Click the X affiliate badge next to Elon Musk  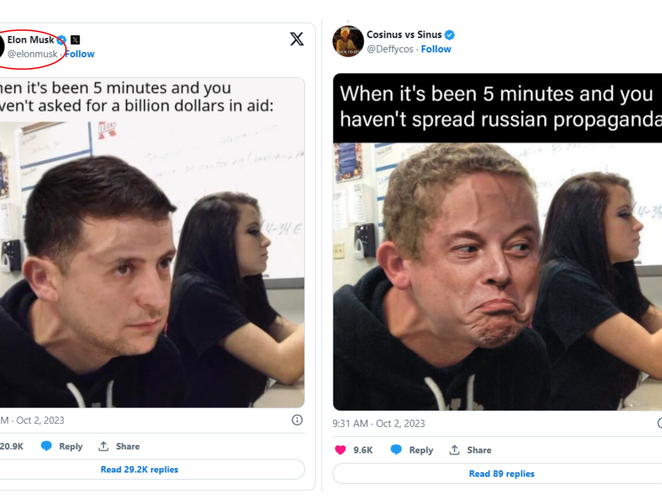click(x=75, y=40)
